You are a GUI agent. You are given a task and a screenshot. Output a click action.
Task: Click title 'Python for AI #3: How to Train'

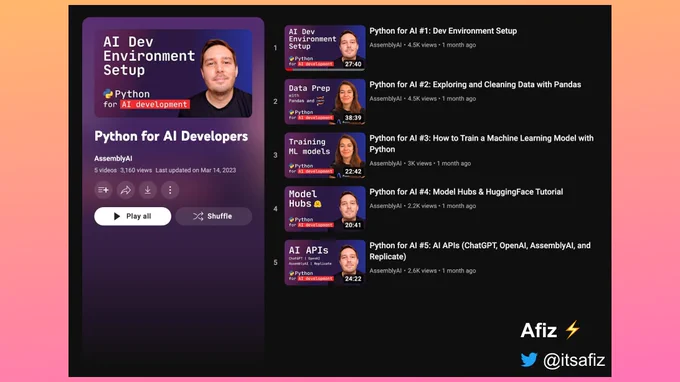pyautogui.click(x=481, y=144)
